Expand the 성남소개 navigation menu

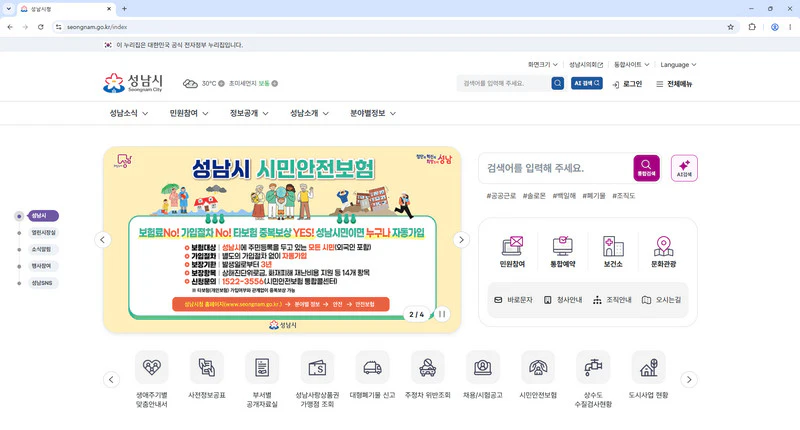pyautogui.click(x=309, y=113)
